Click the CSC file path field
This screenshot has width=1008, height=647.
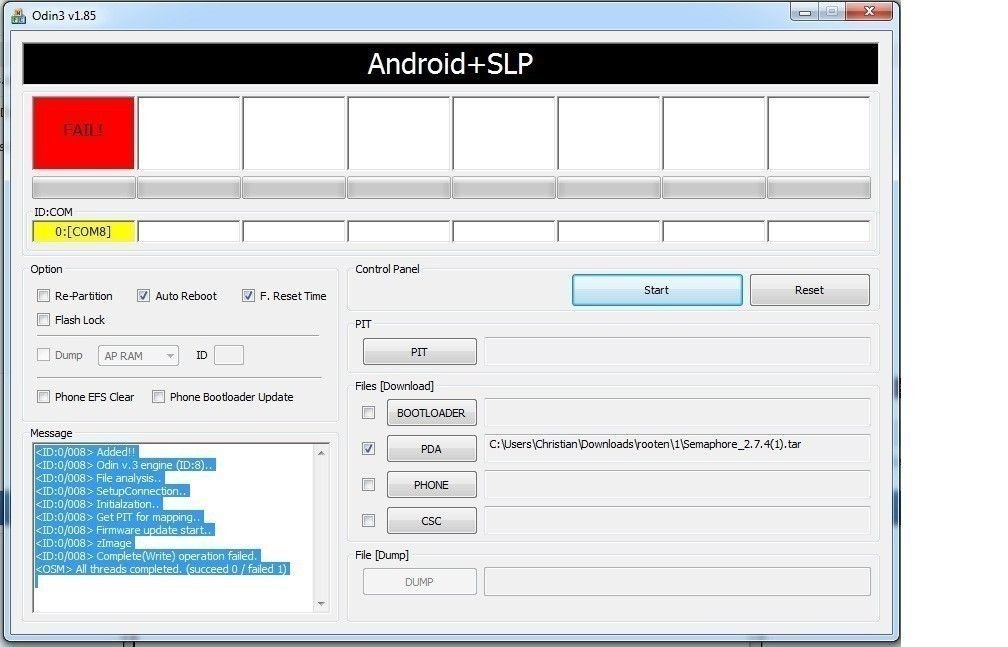click(x=678, y=520)
